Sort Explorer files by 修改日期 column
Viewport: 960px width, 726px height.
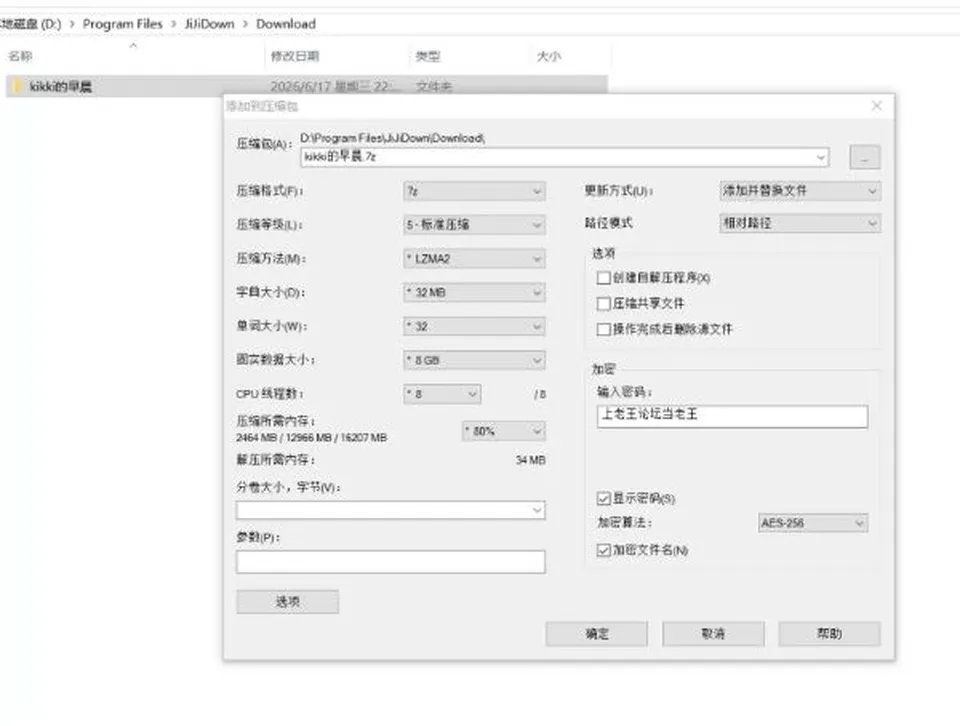295,56
